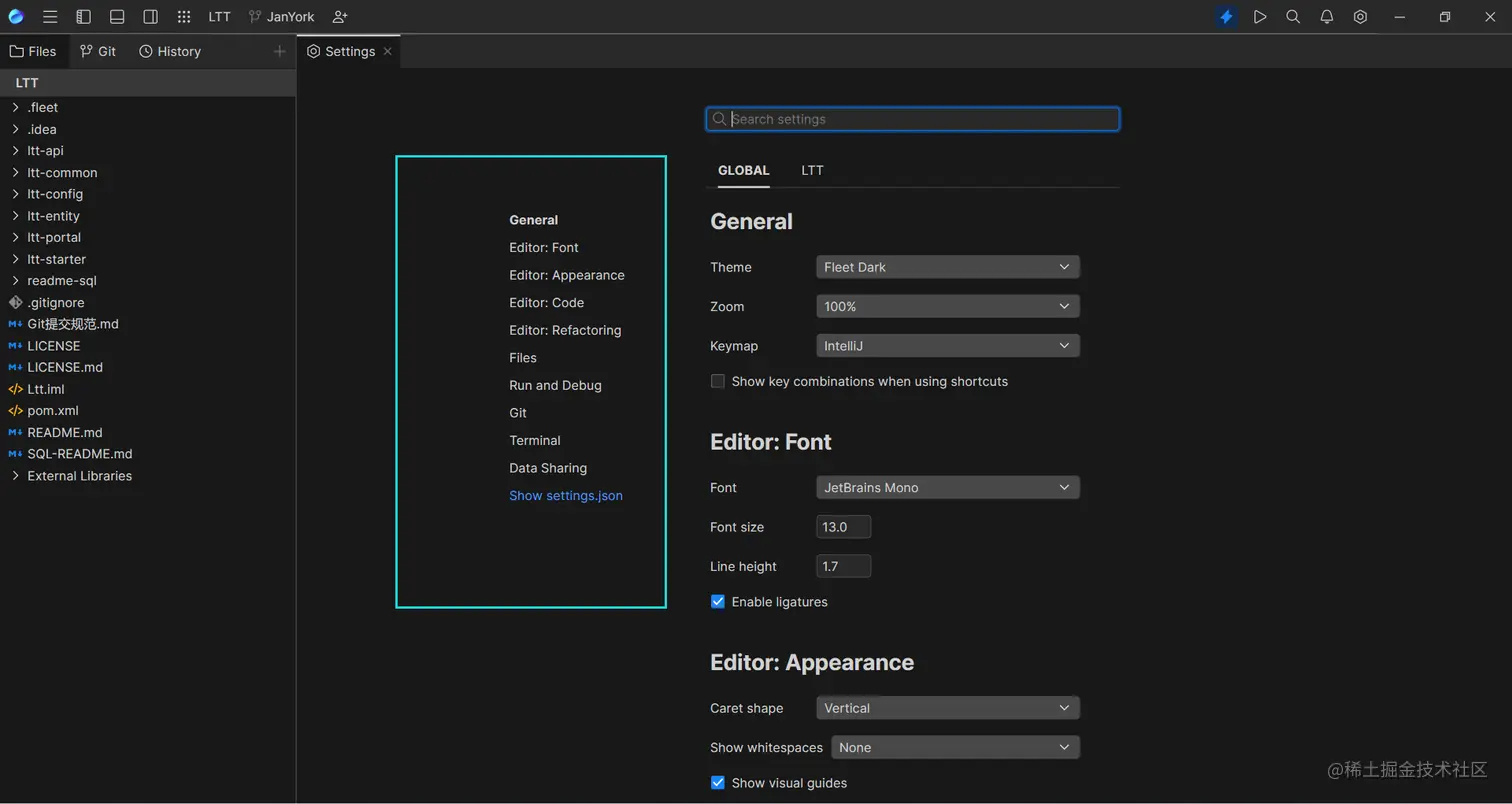Expand the .fleet folder
Viewport: 1512px width, 804px height.
[x=15, y=107]
